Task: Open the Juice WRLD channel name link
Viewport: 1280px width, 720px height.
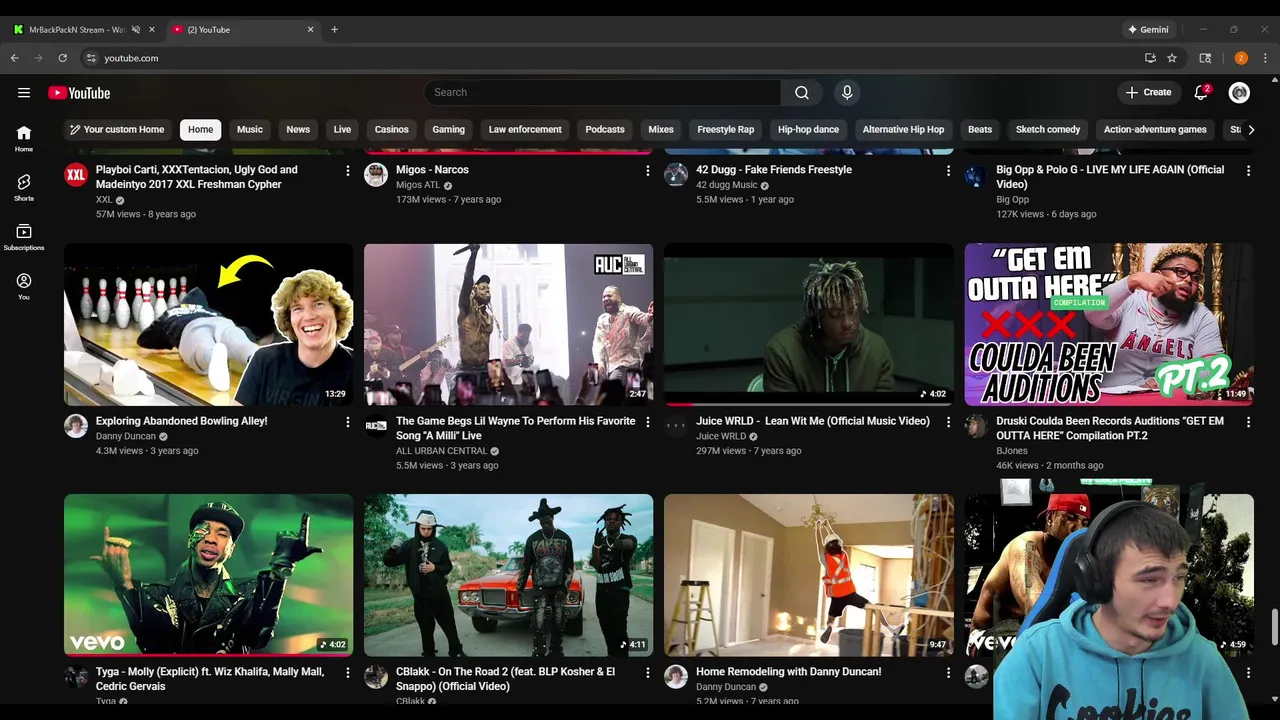Action: tap(721, 436)
